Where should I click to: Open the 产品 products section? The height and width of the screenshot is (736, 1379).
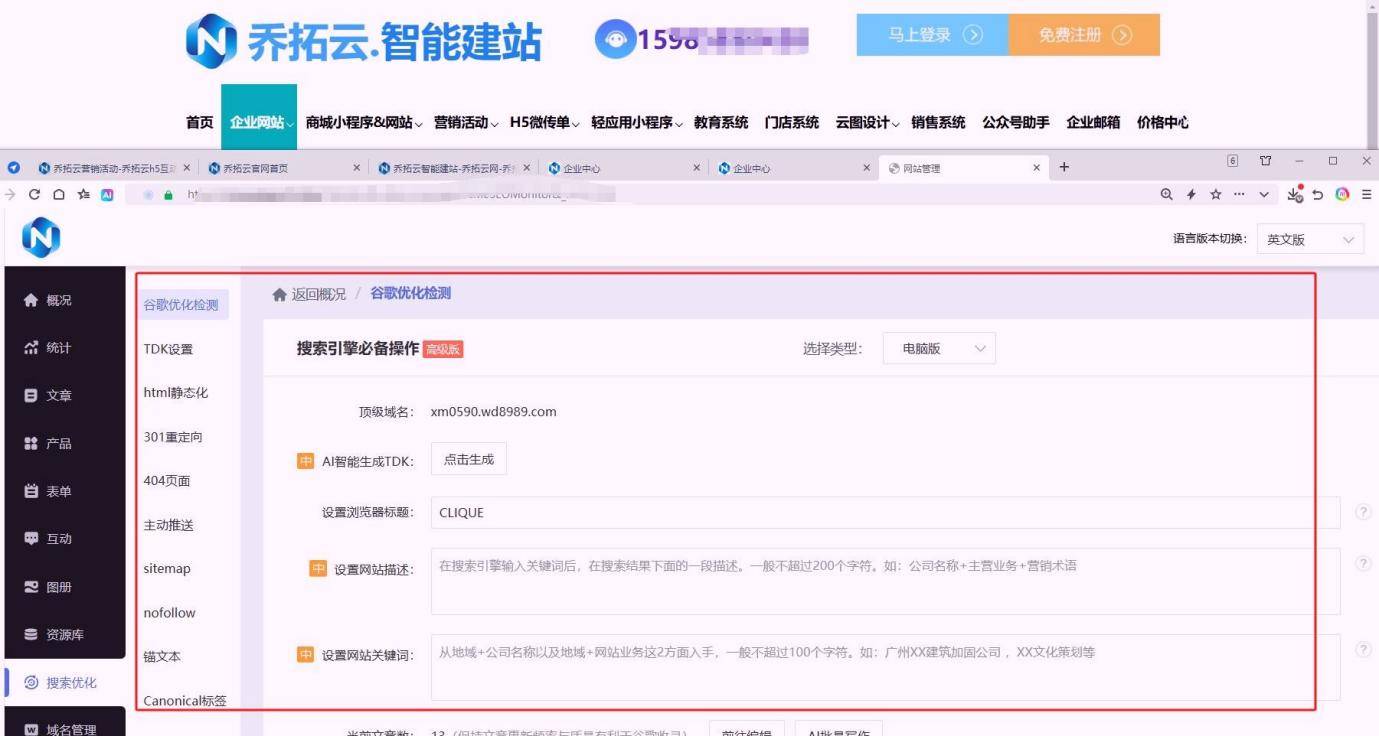(31, 444)
